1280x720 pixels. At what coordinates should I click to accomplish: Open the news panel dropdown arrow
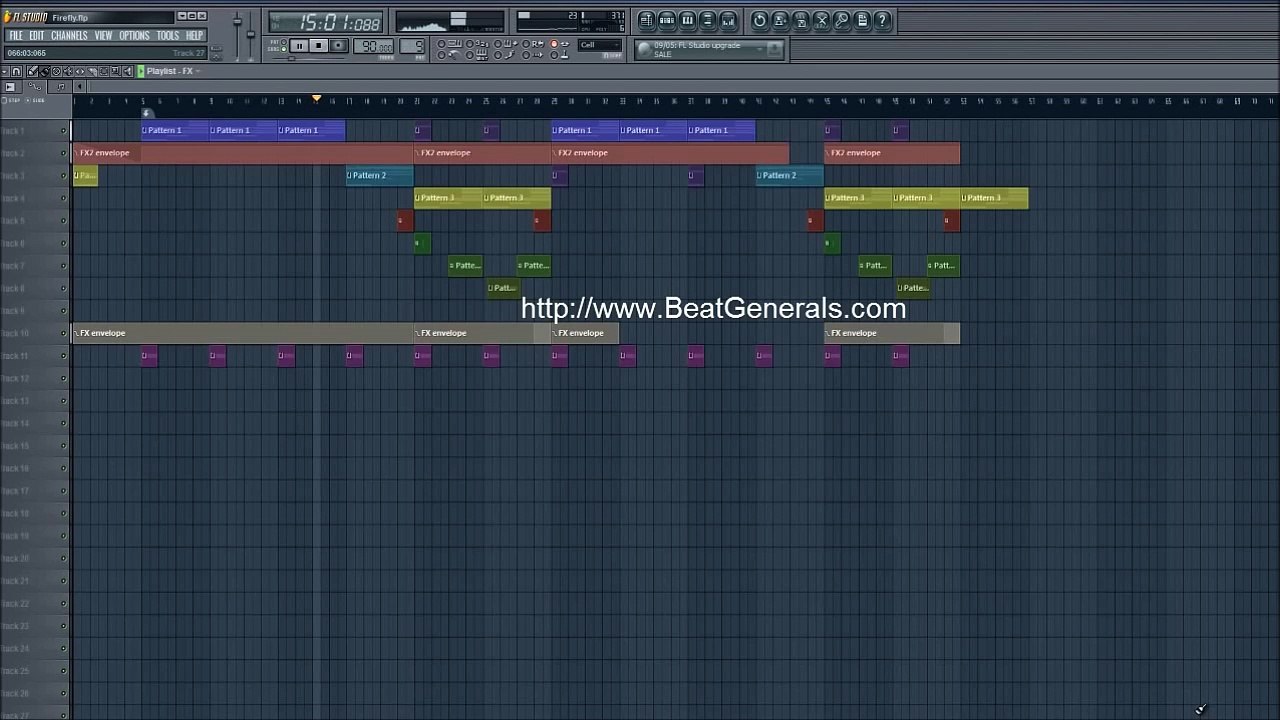pyautogui.click(x=759, y=49)
